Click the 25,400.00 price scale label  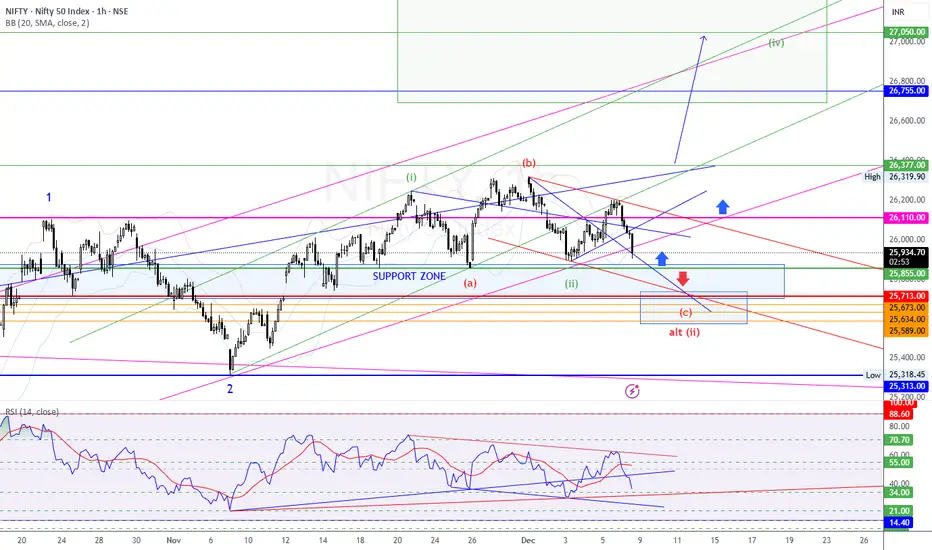pyautogui.click(x=907, y=357)
